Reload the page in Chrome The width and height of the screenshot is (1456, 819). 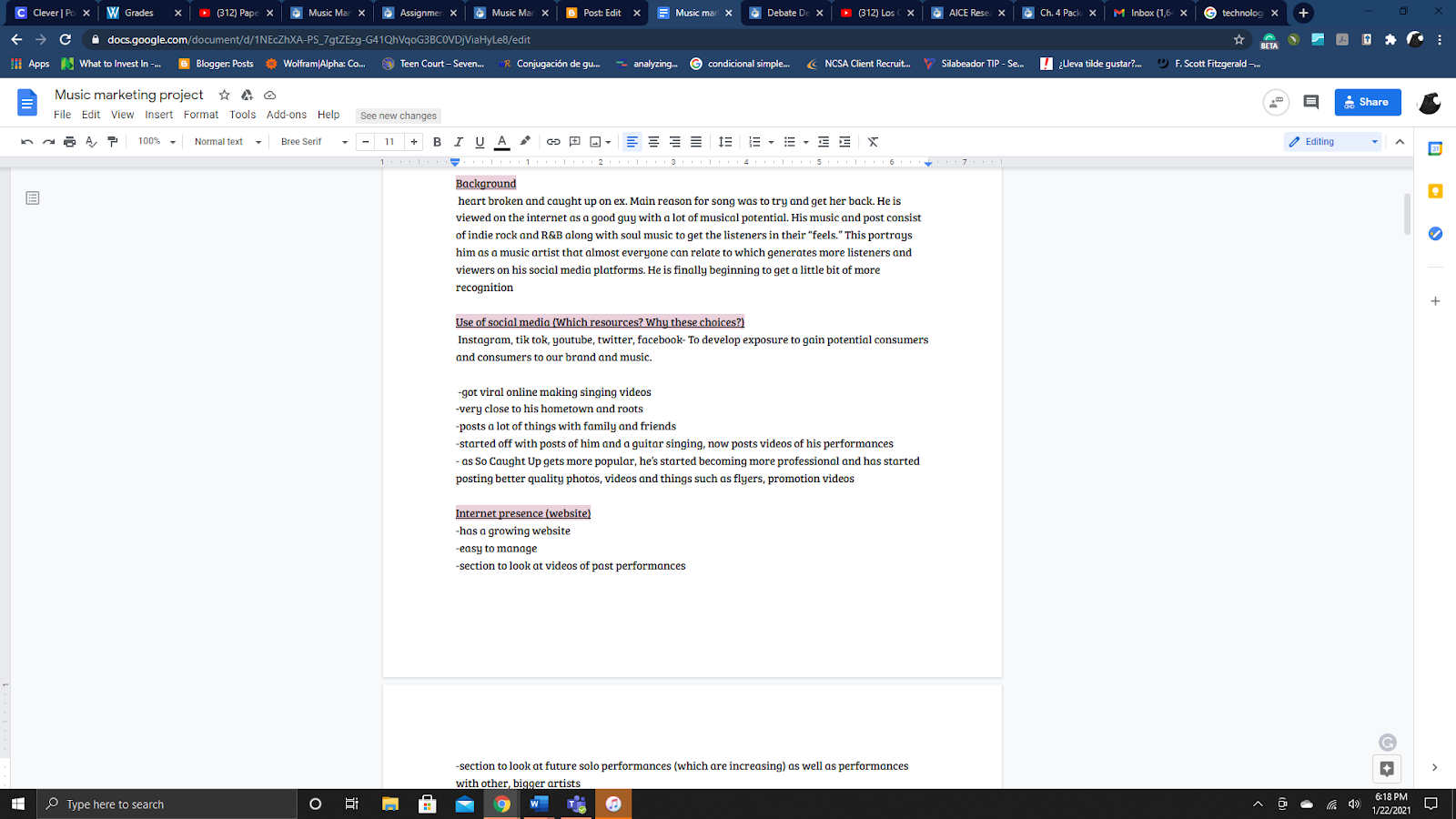[65, 39]
